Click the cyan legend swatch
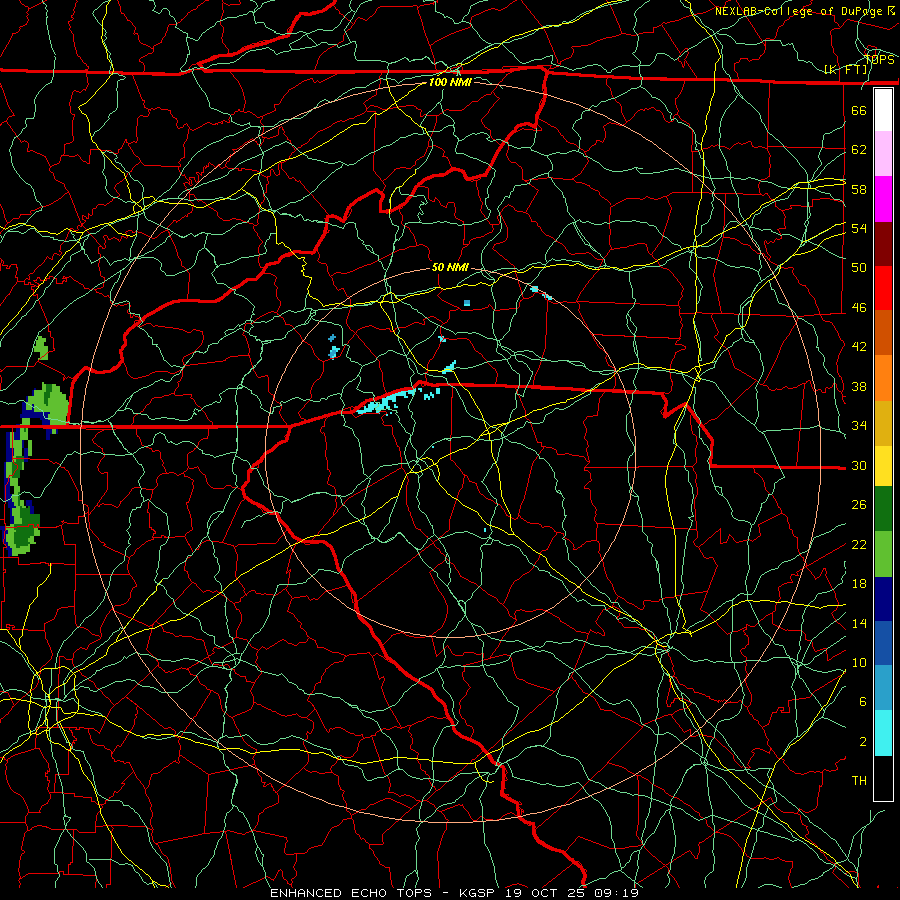 883,733
